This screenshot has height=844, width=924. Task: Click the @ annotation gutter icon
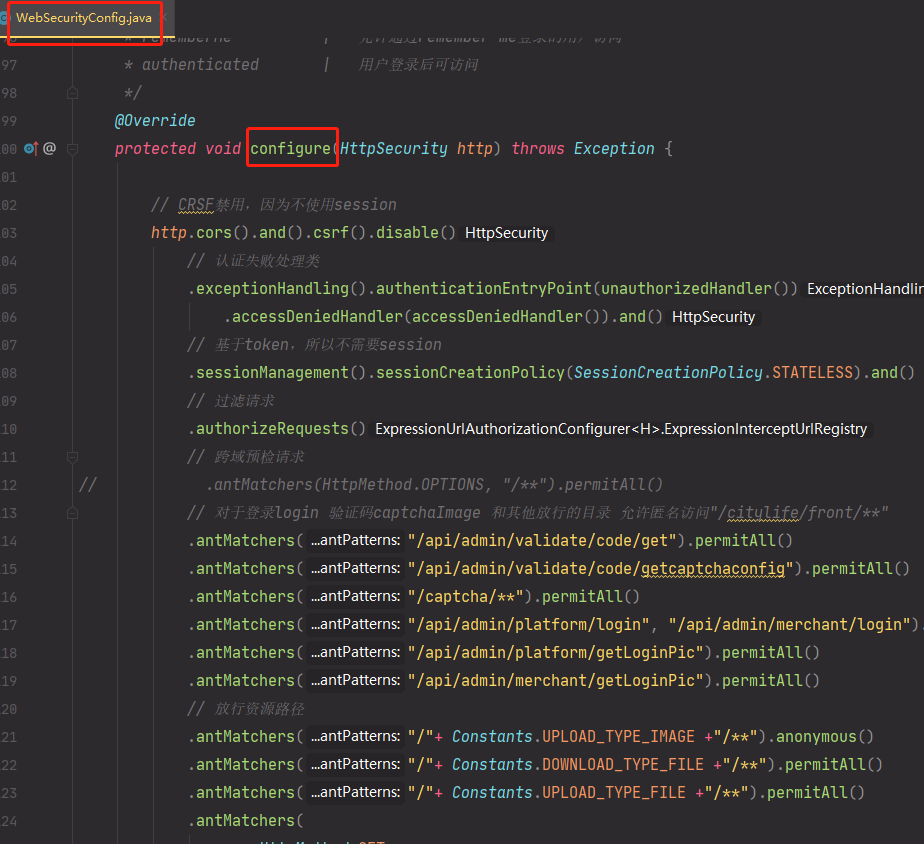(x=50, y=148)
